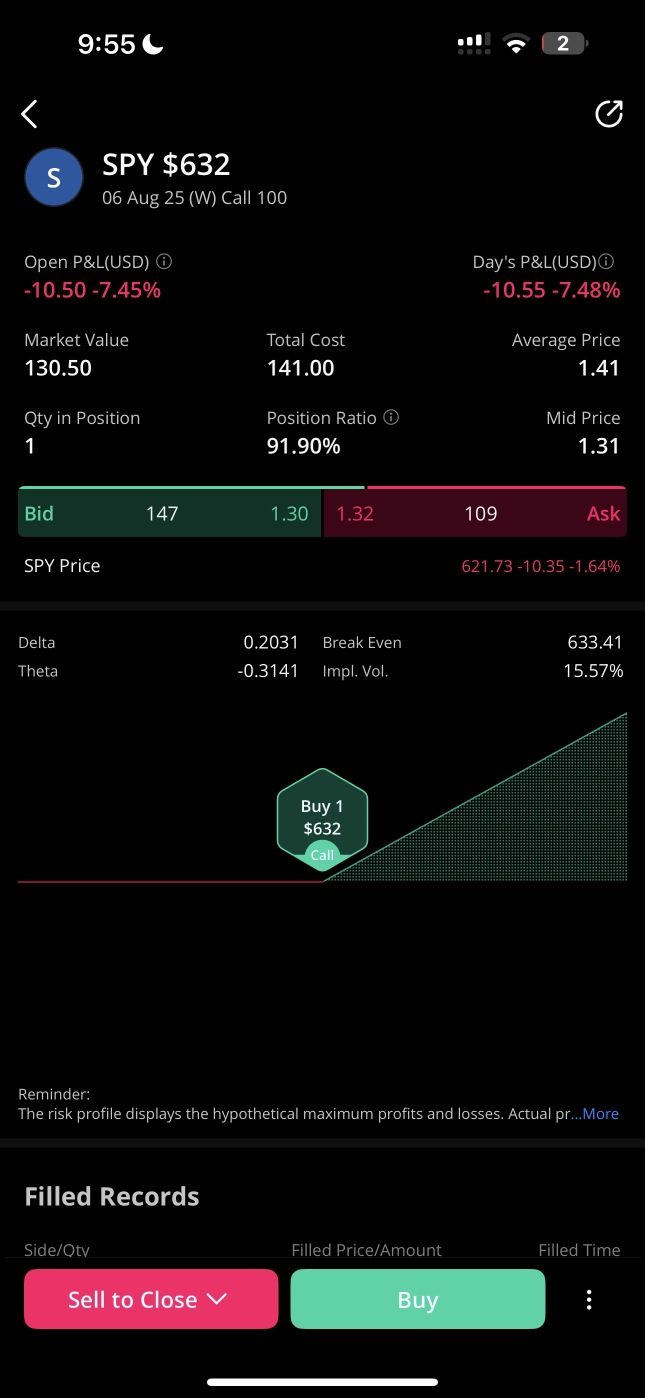Check the battery indicator in status bar
This screenshot has width=645, height=1398.
point(565,44)
